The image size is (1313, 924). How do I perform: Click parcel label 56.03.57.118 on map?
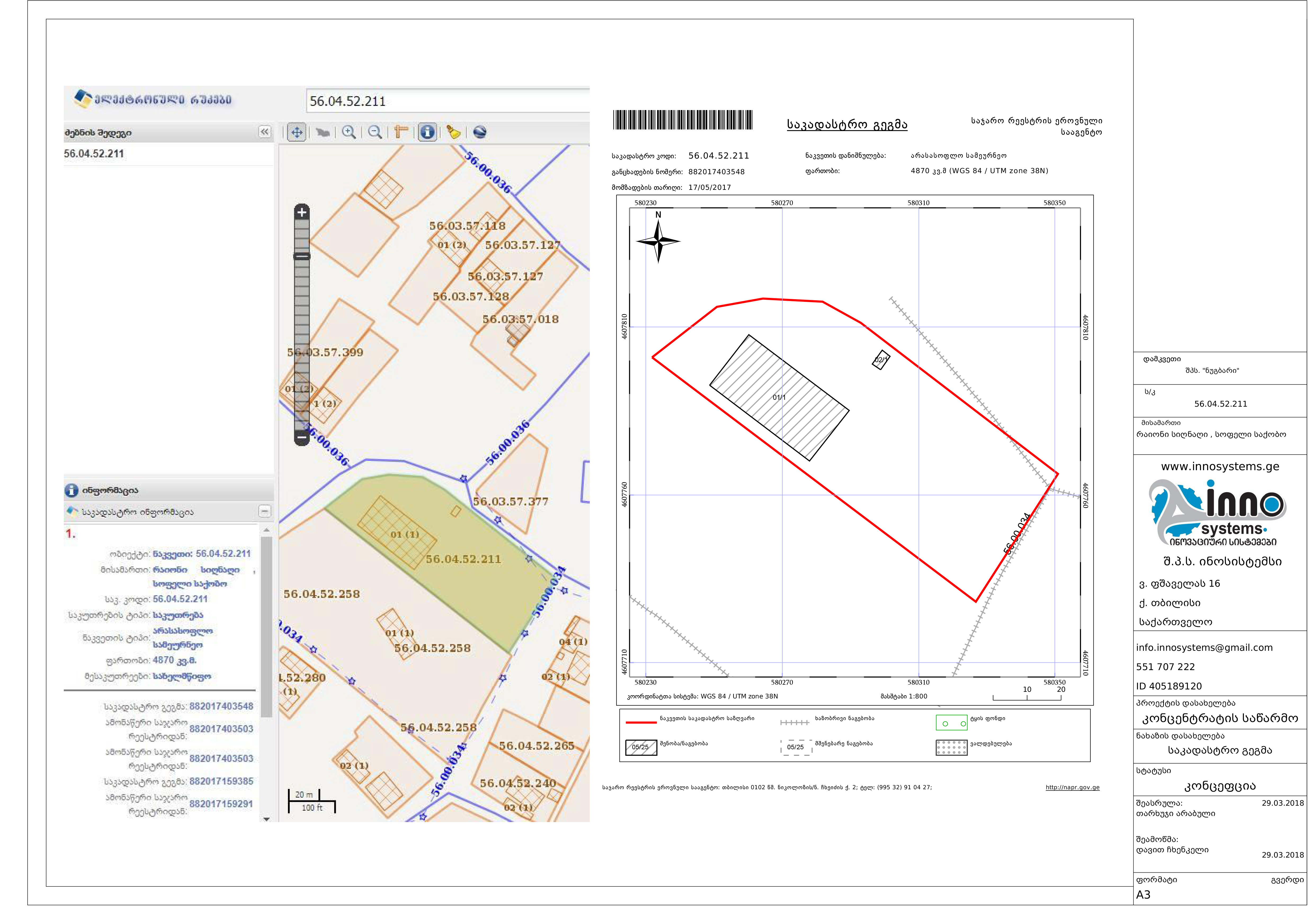467,226
